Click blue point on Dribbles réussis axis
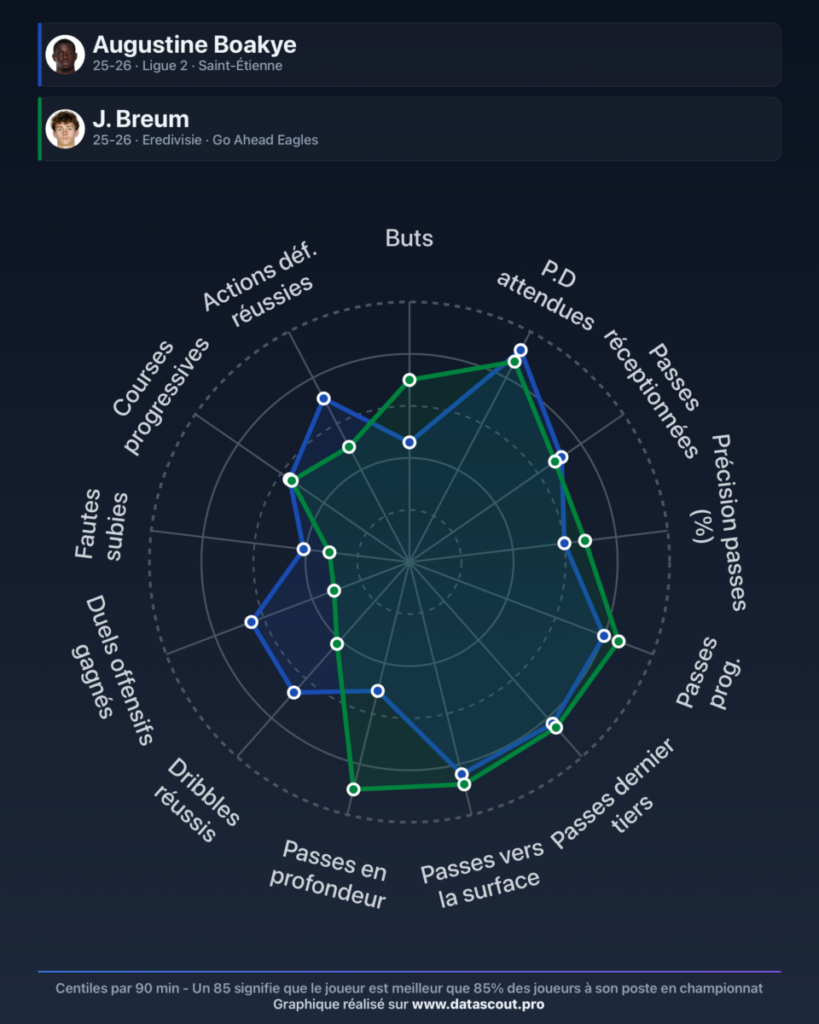Screen dimensions: 819x1024 [294, 692]
